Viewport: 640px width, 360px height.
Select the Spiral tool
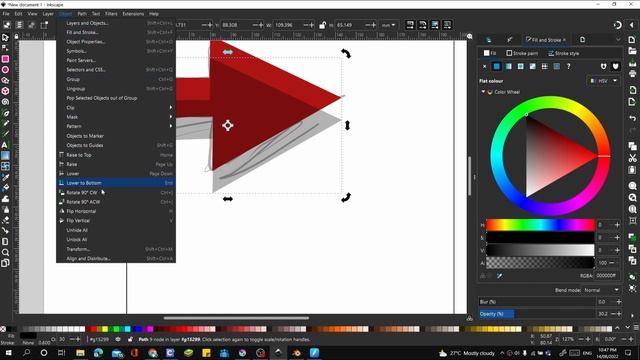5,102
